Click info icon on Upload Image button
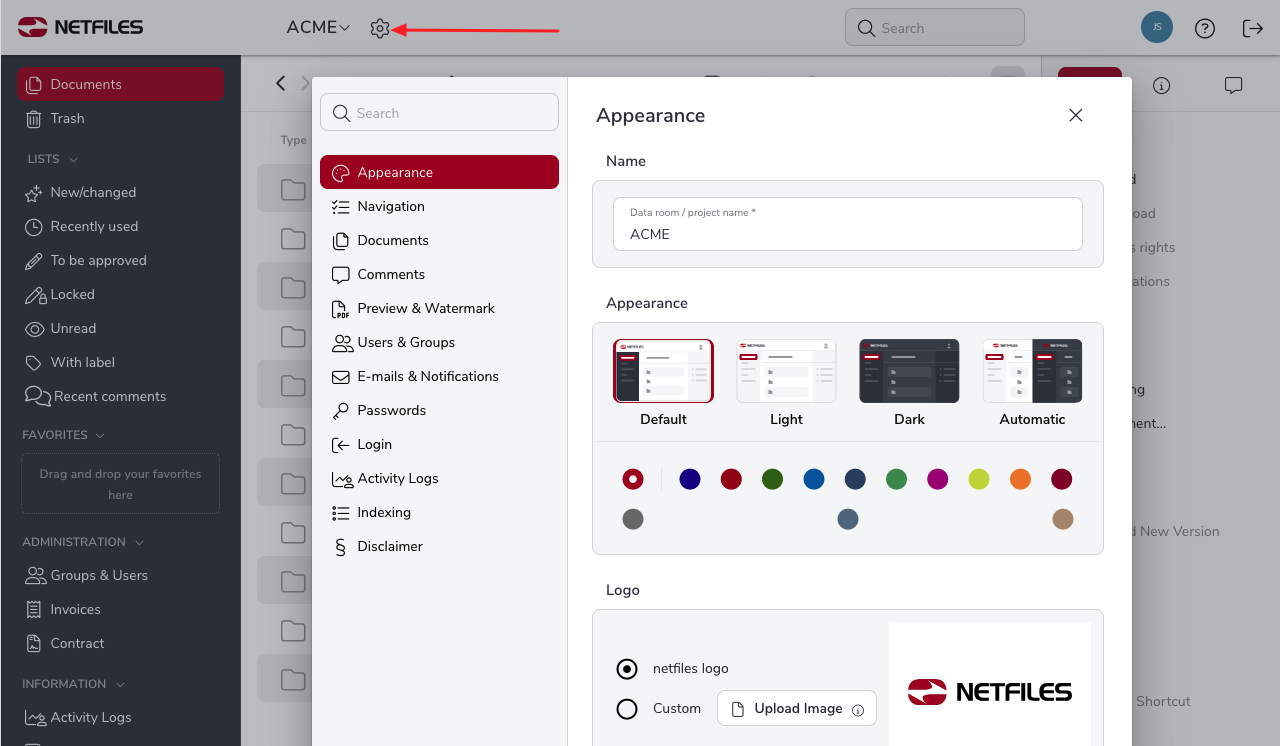Image resolution: width=1280 pixels, height=746 pixels. pyautogui.click(x=858, y=710)
